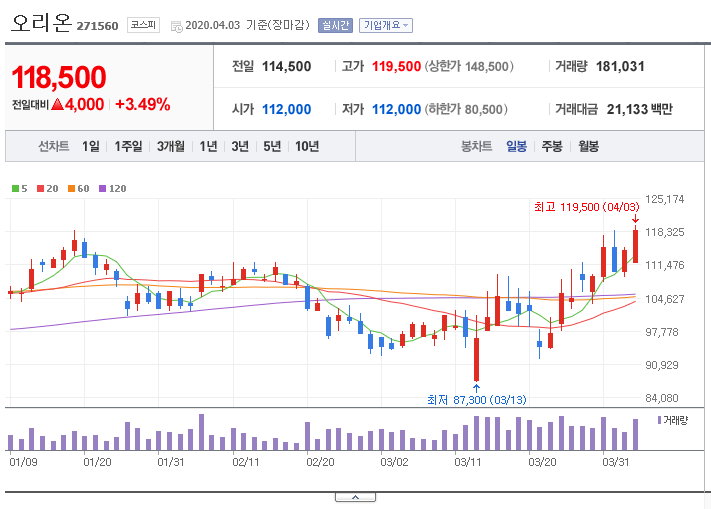Switch to 일봉 daily candle chart
Image resolution: width=711 pixels, height=509 pixels.
coord(516,146)
